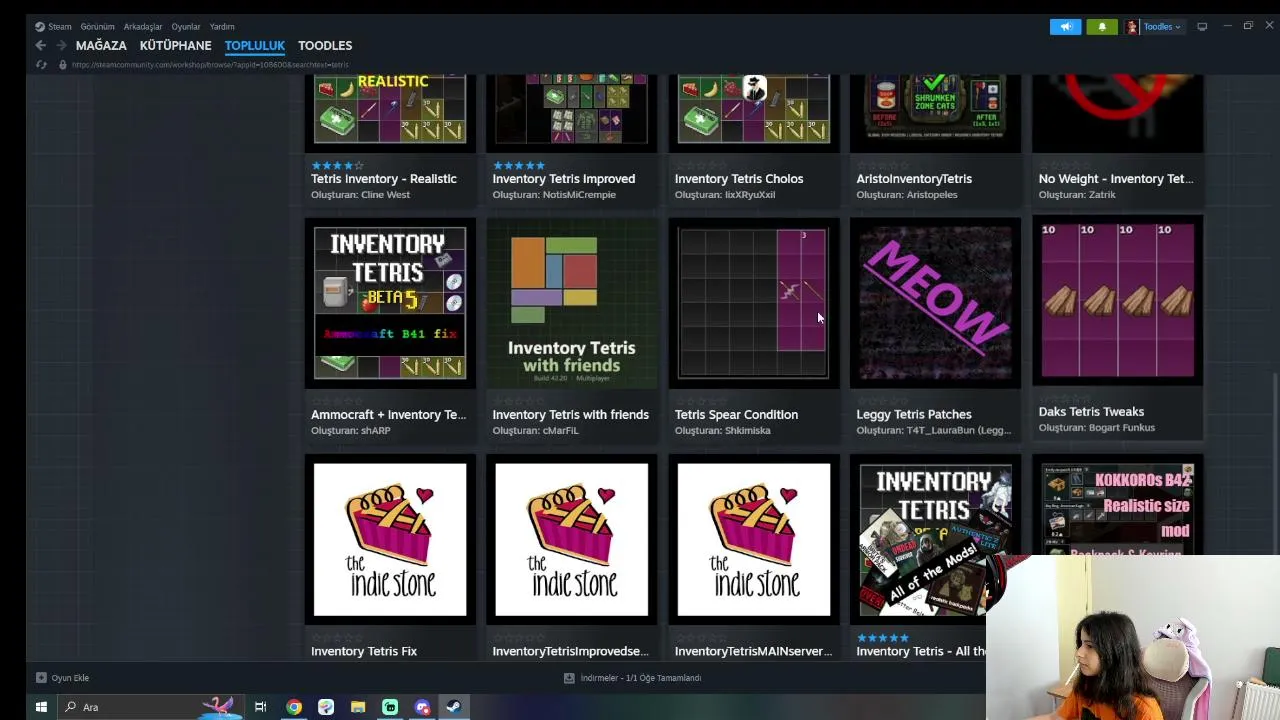The width and height of the screenshot is (1280, 720).
Task: Click the steamcommunity workshop URL address bar
Action: [x=210, y=65]
